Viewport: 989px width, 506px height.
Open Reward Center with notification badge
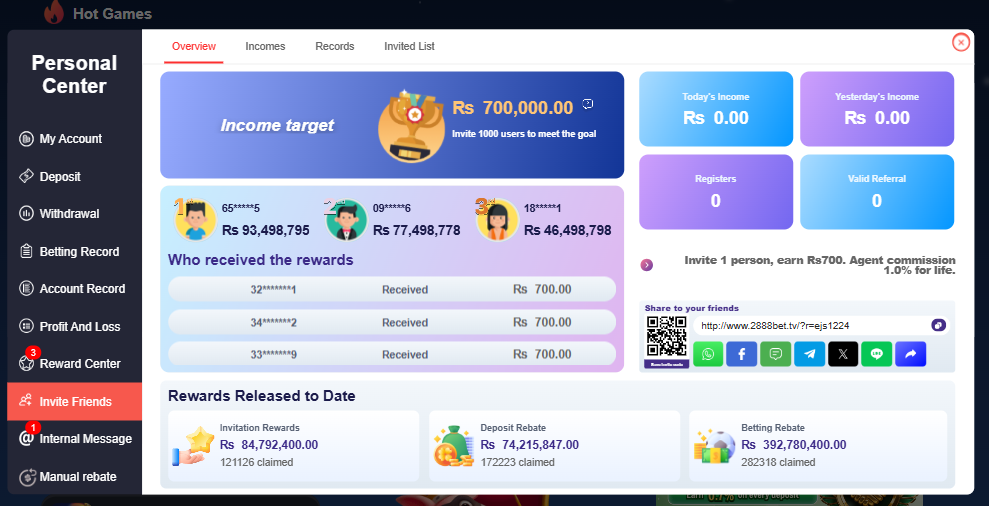(x=79, y=364)
